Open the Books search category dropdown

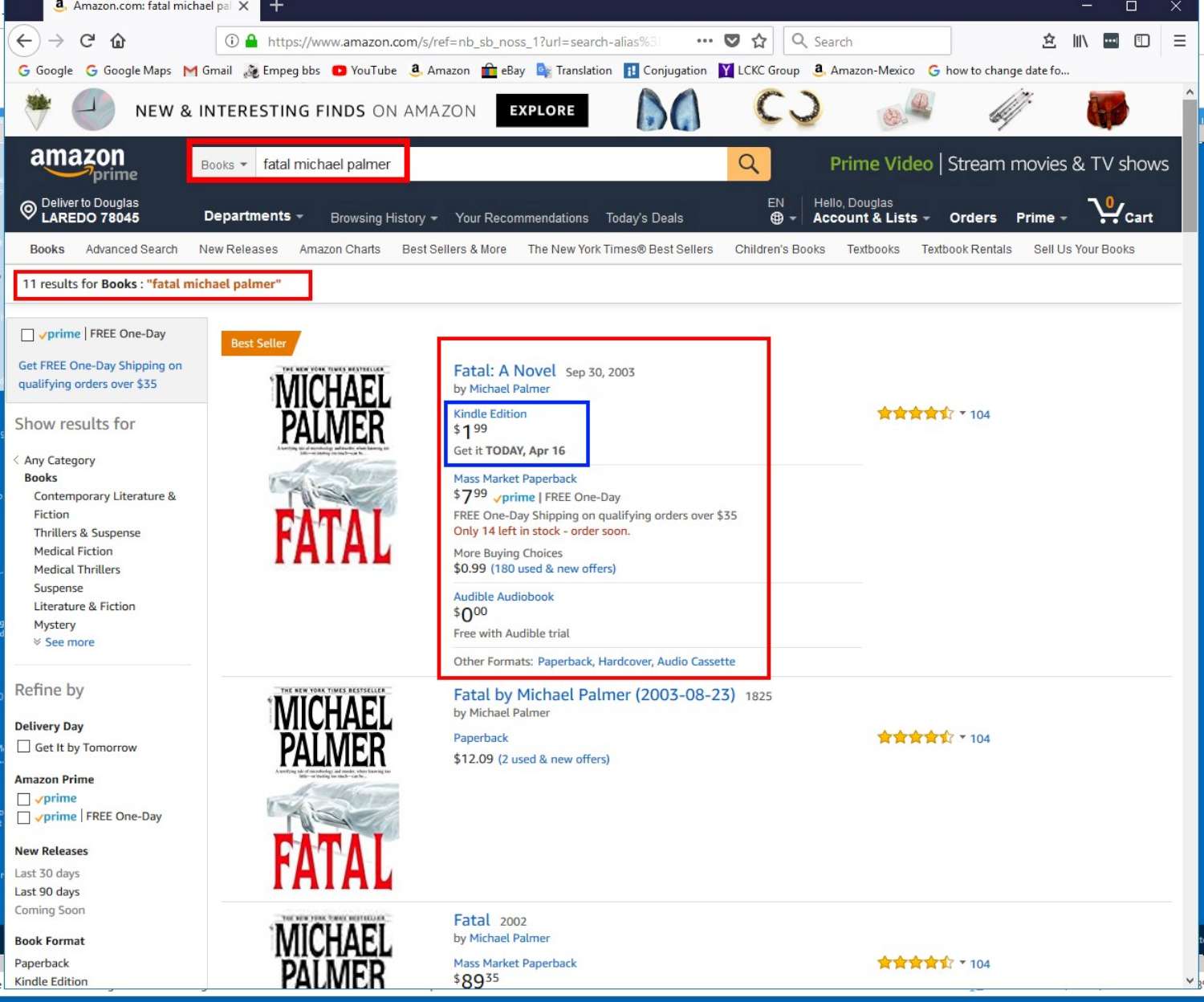224,165
